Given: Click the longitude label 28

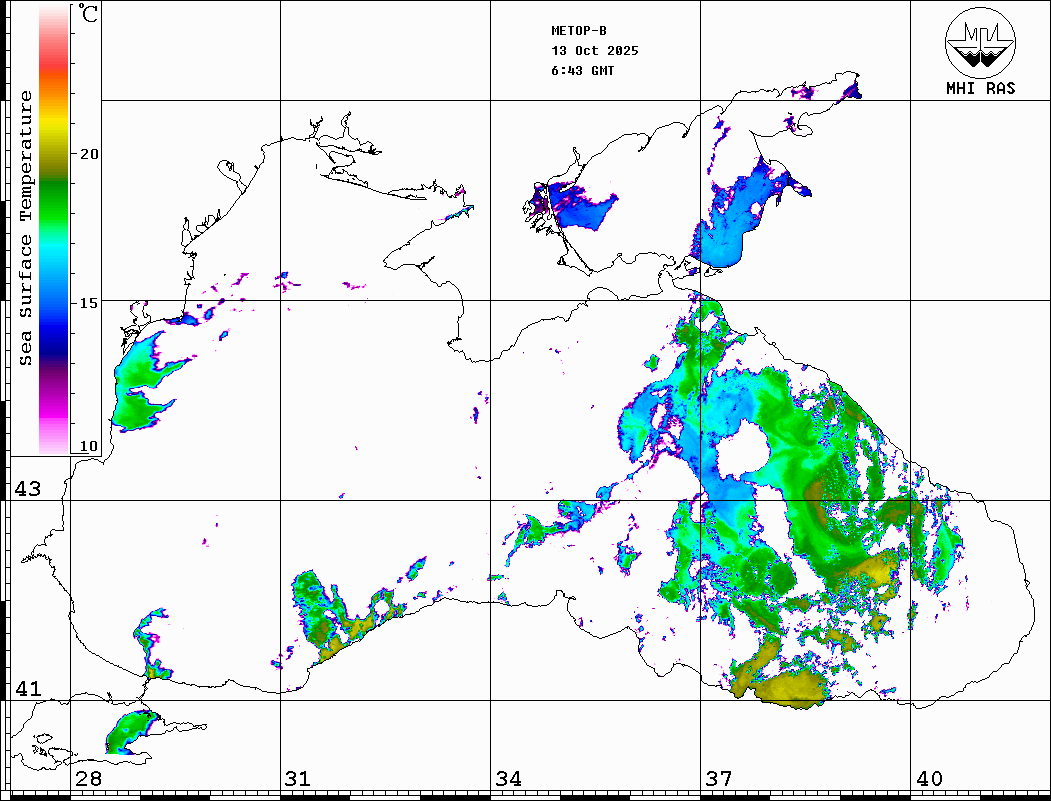Looking at the screenshot, I should point(88,779).
